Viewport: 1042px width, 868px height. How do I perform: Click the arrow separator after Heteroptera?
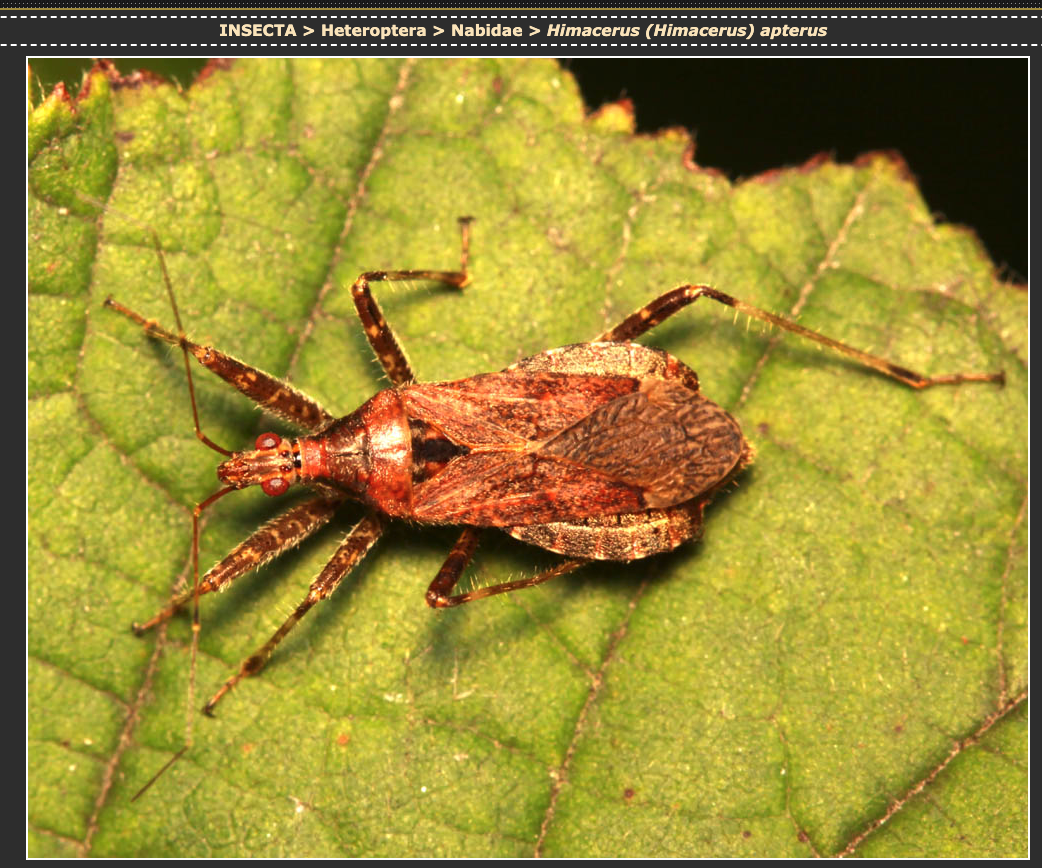tap(440, 30)
